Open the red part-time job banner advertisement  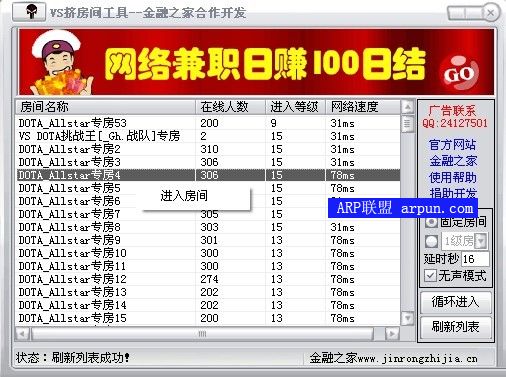[256, 62]
